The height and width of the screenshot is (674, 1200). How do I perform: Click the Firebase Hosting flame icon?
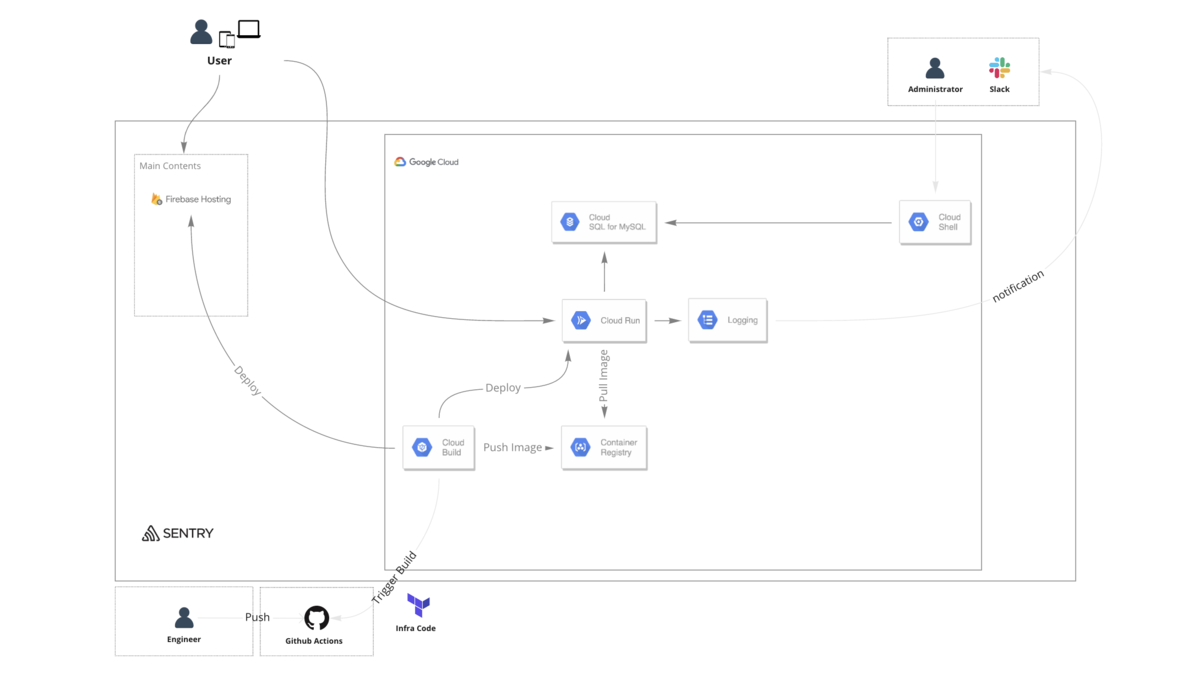(156, 199)
